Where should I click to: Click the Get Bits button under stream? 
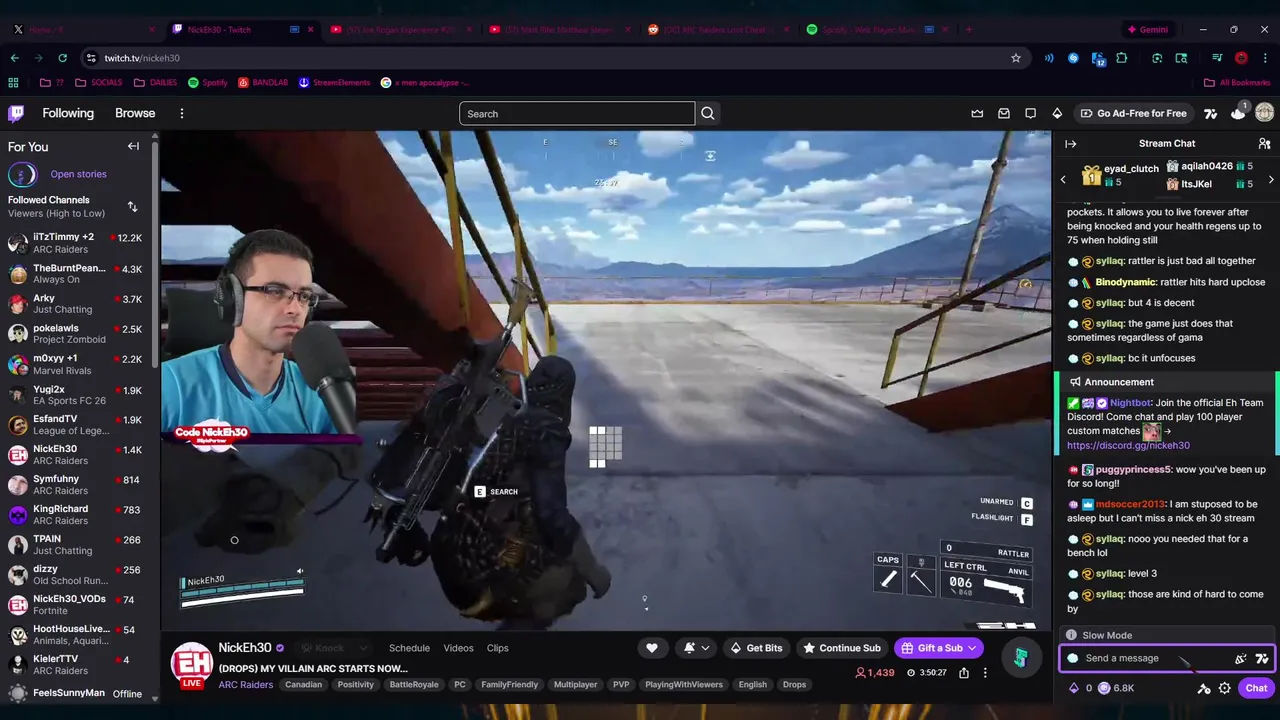tap(756, 648)
